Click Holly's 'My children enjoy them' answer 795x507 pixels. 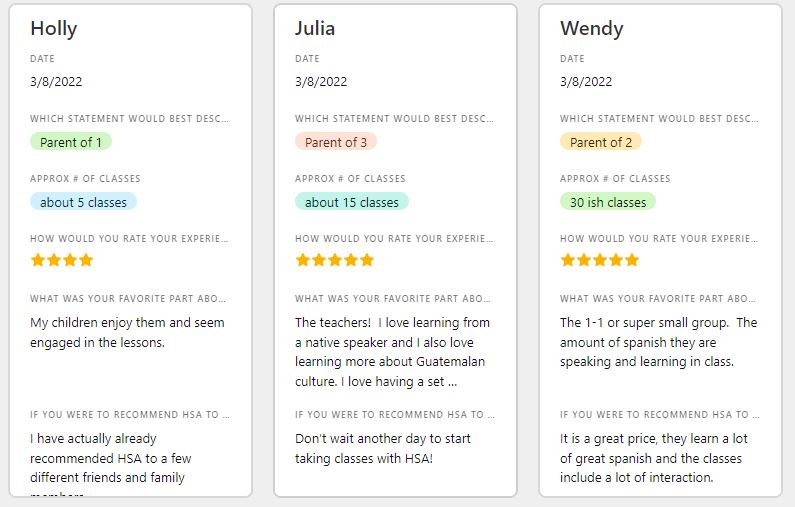pos(127,332)
